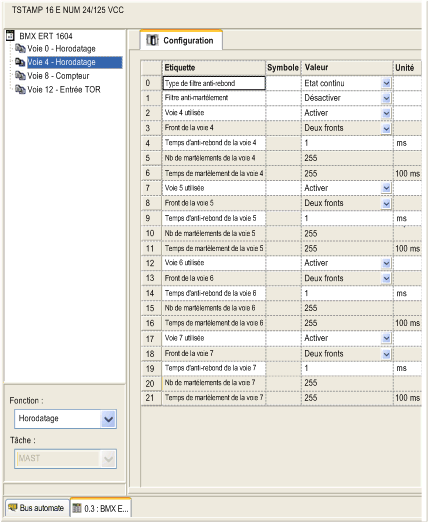Open Front de la voie 4 dropdown
The width and height of the screenshot is (428, 522).
(x=386, y=128)
